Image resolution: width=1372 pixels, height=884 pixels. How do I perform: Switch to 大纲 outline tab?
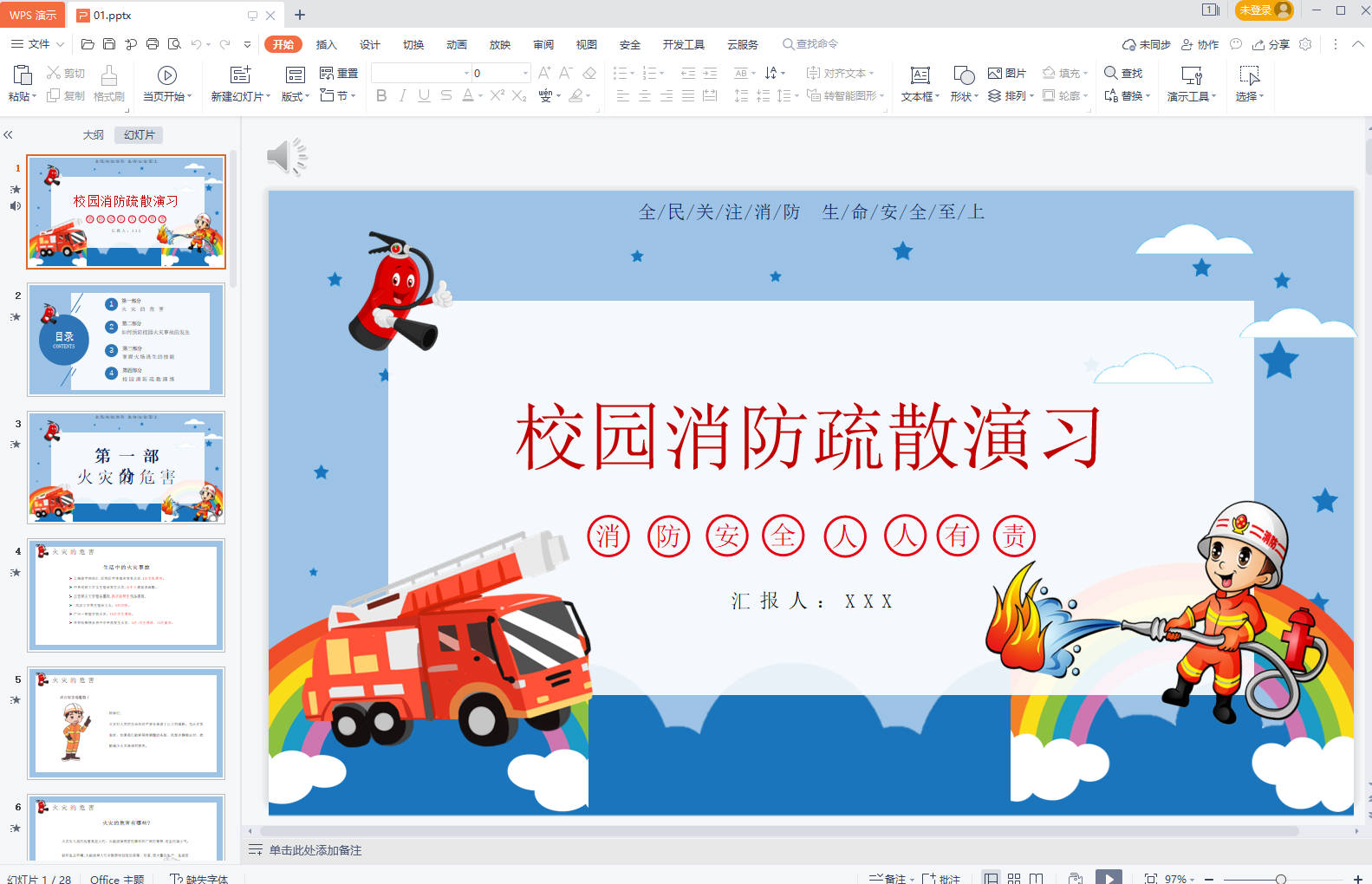pyautogui.click(x=94, y=135)
